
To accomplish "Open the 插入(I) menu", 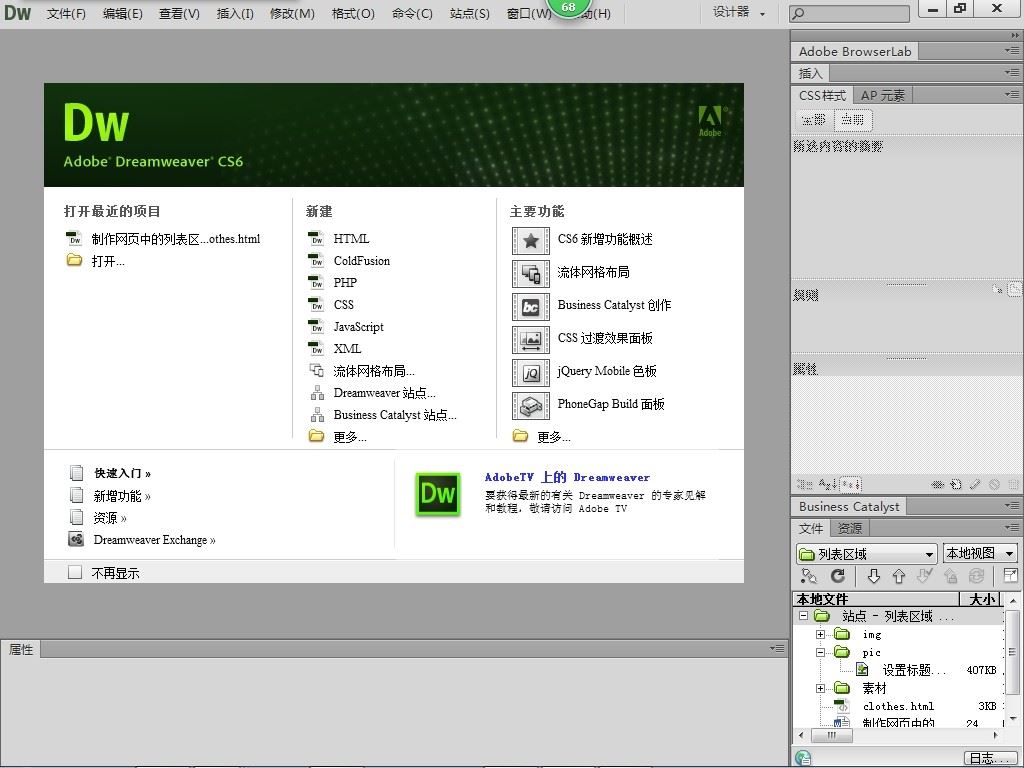I will point(235,13).
